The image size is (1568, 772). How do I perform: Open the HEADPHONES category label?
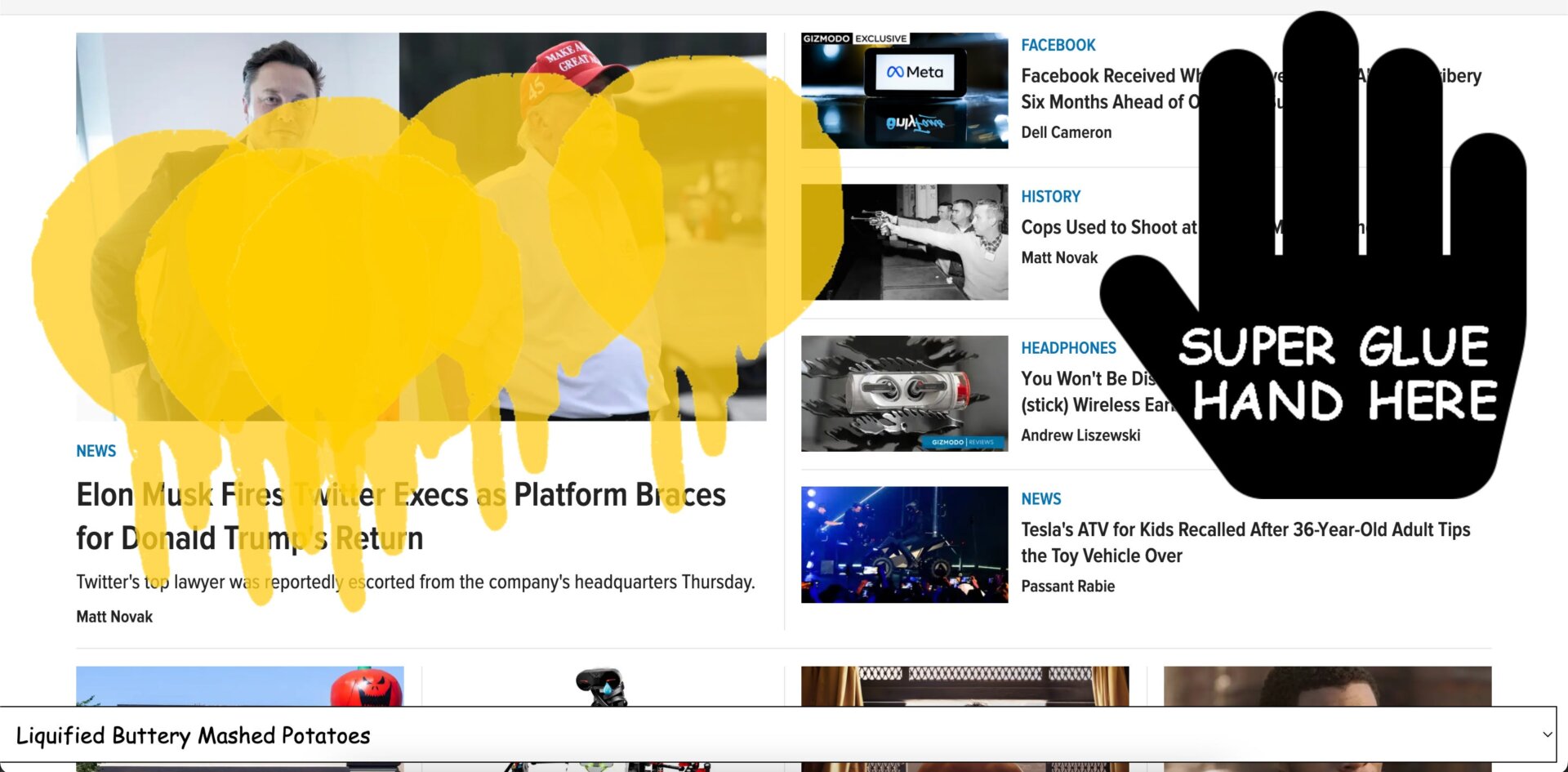[x=1069, y=348]
